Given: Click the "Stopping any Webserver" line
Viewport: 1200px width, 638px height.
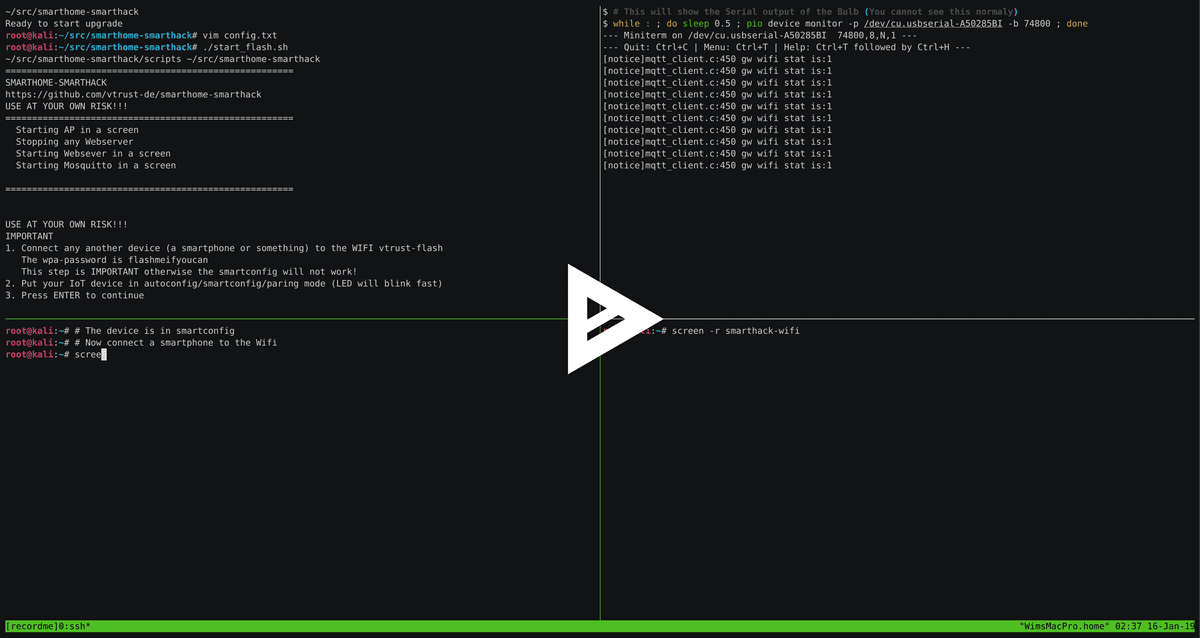Looking at the screenshot, I should 75,142.
